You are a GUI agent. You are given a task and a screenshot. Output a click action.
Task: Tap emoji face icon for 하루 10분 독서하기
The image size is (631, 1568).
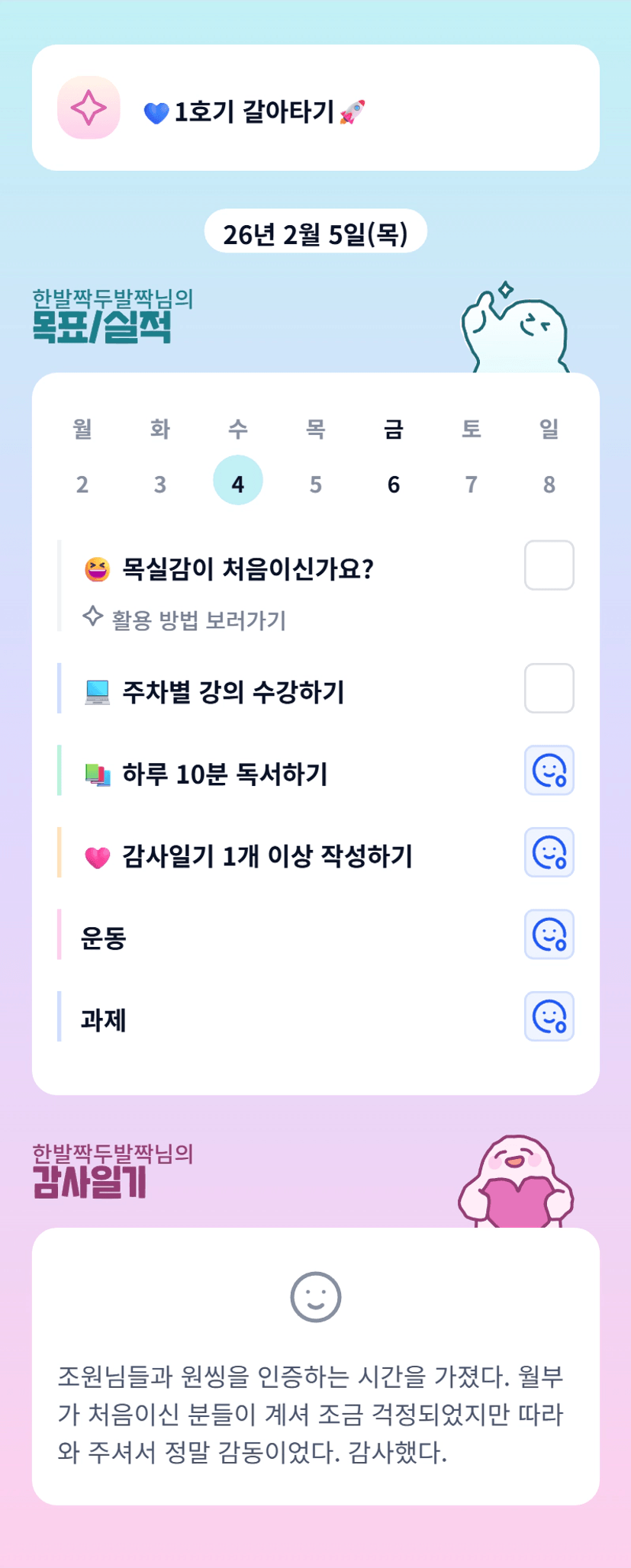tap(549, 771)
